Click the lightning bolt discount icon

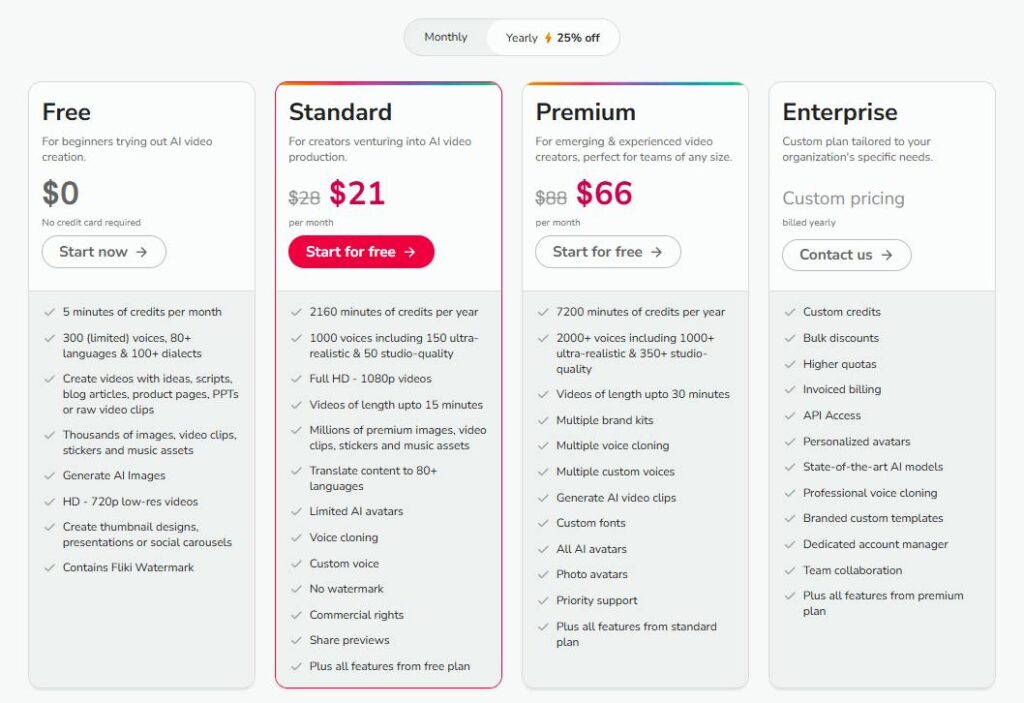[x=548, y=38]
